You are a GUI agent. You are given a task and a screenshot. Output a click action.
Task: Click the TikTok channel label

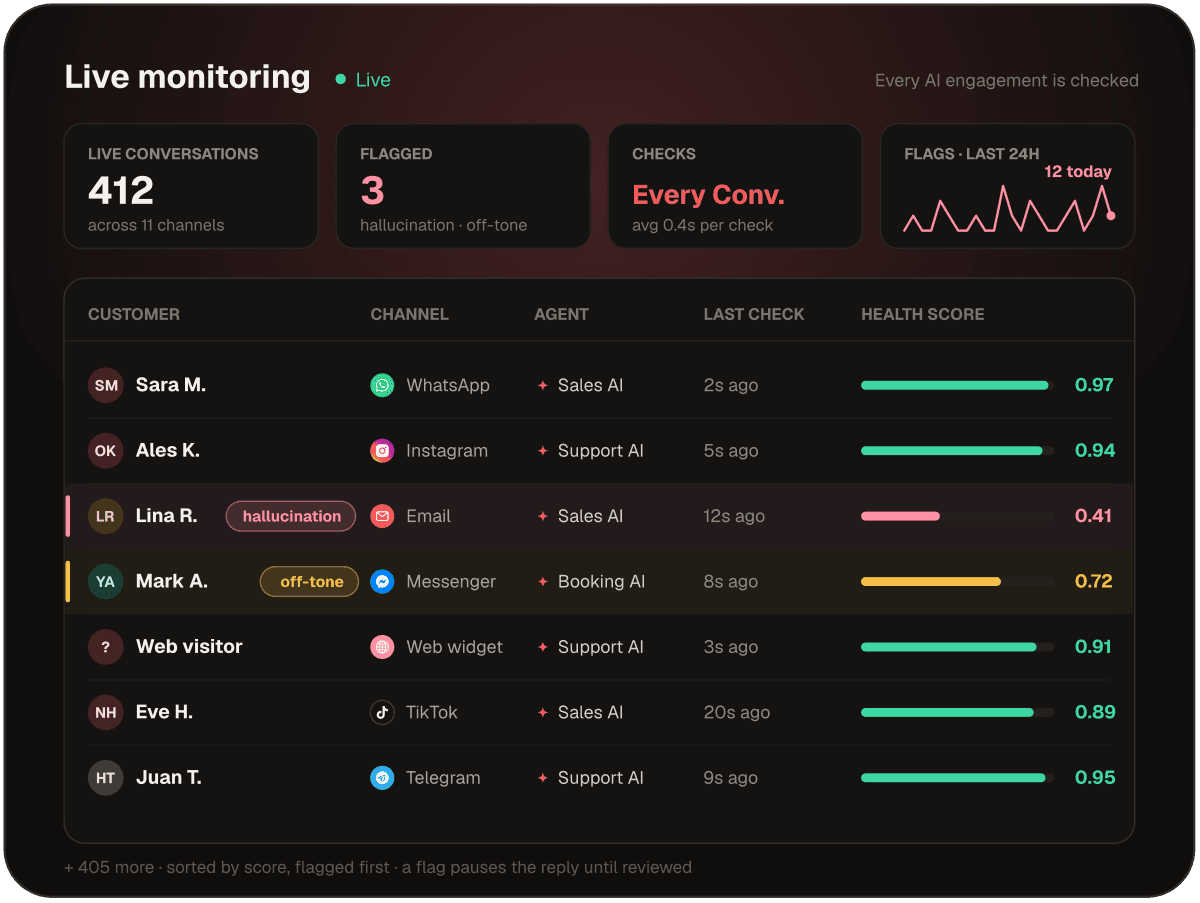432,712
